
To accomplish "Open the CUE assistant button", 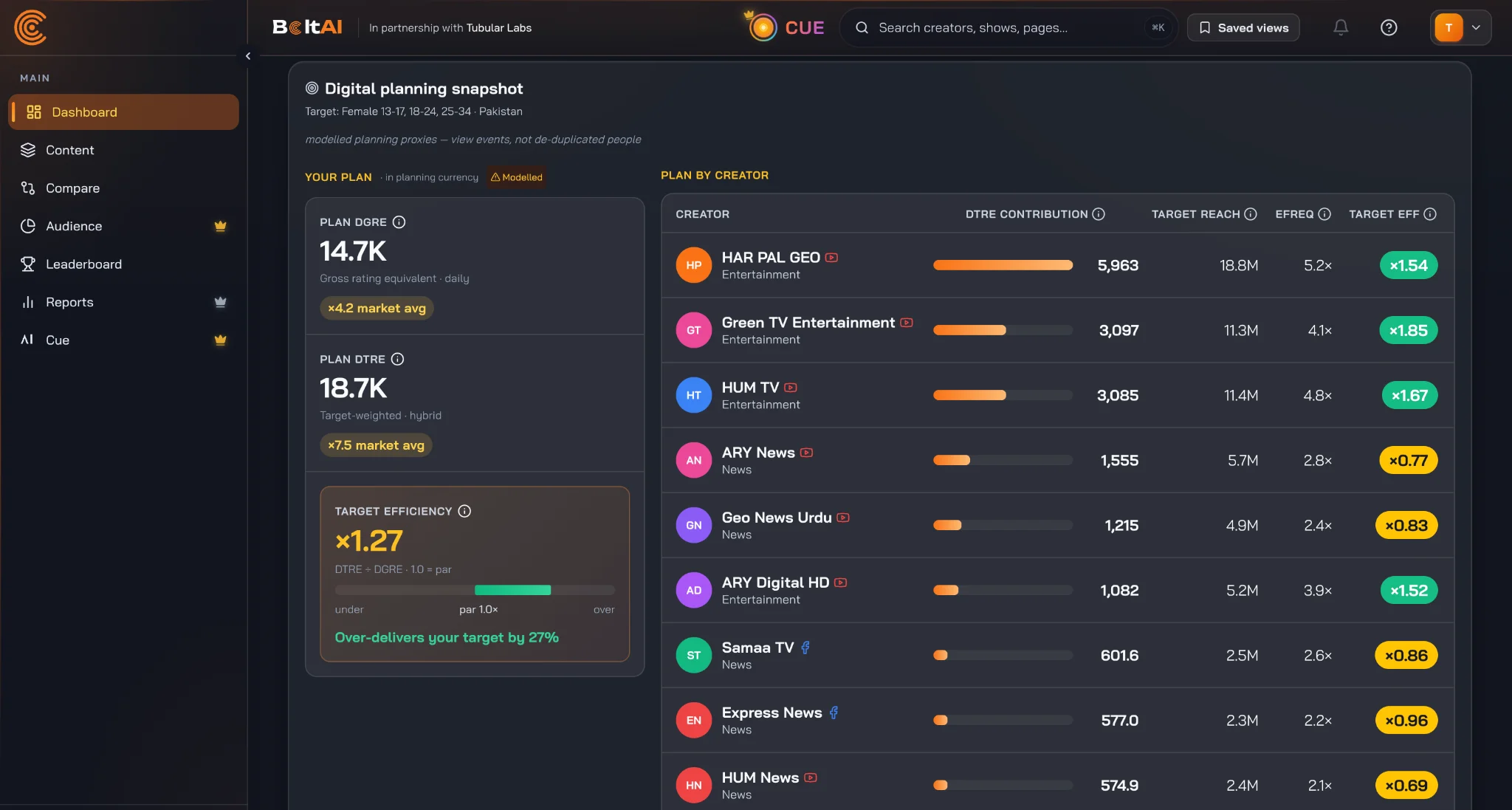I will pos(785,27).
